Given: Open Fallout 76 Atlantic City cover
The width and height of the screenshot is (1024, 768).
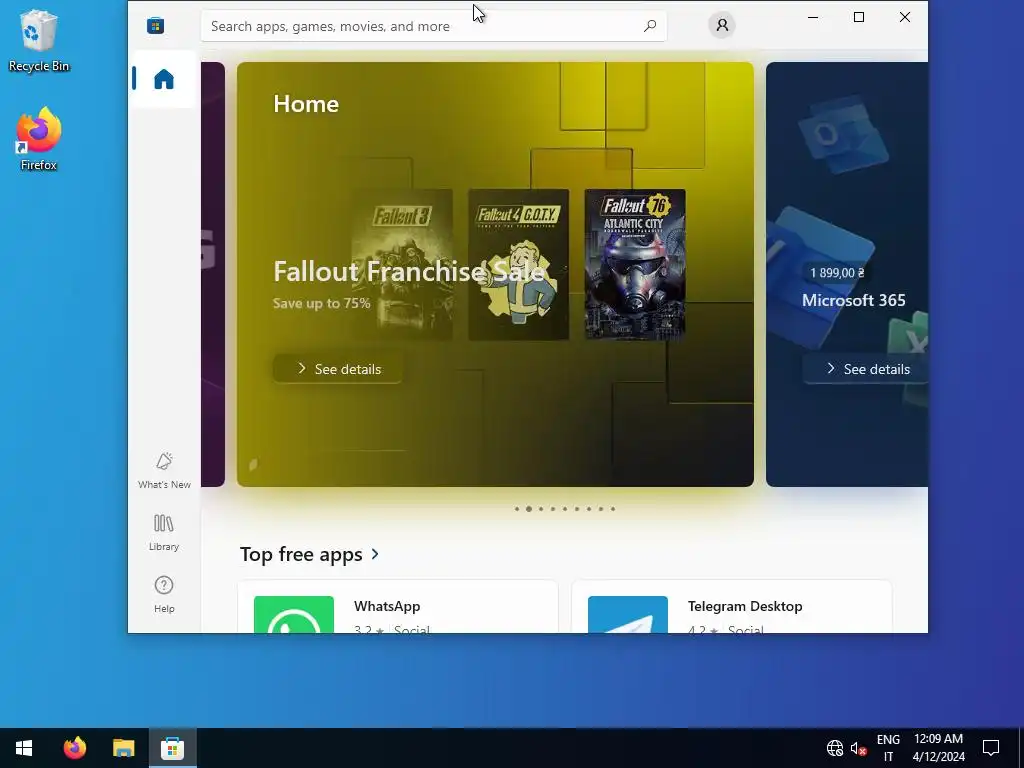Looking at the screenshot, I should point(635,264).
